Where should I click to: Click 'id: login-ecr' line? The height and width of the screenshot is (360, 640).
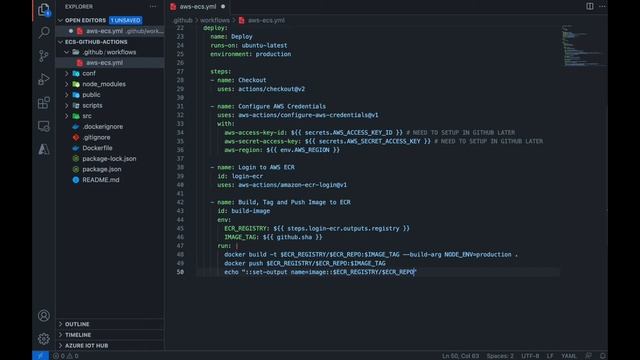point(240,176)
